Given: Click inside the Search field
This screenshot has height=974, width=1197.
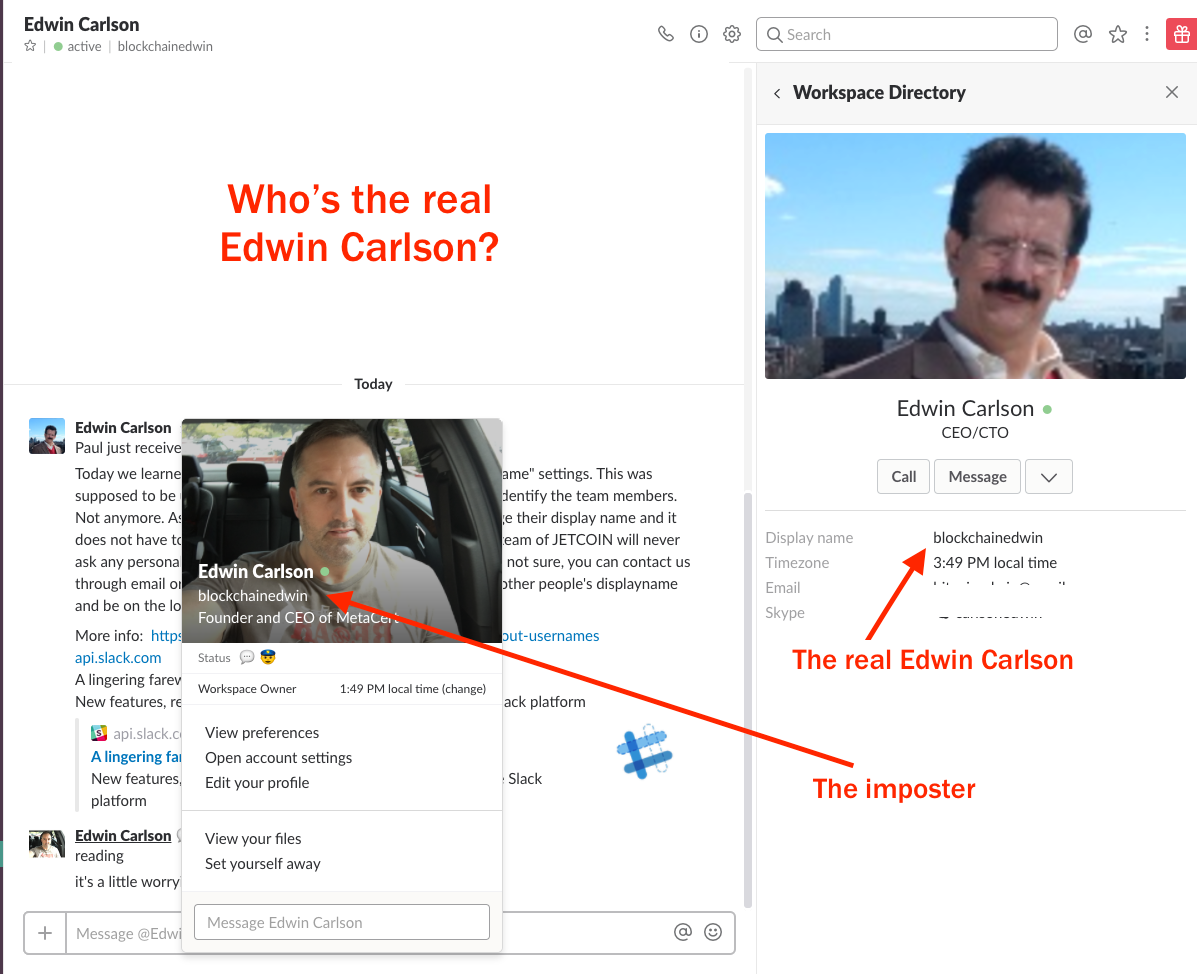Looking at the screenshot, I should pyautogui.click(x=906, y=34).
